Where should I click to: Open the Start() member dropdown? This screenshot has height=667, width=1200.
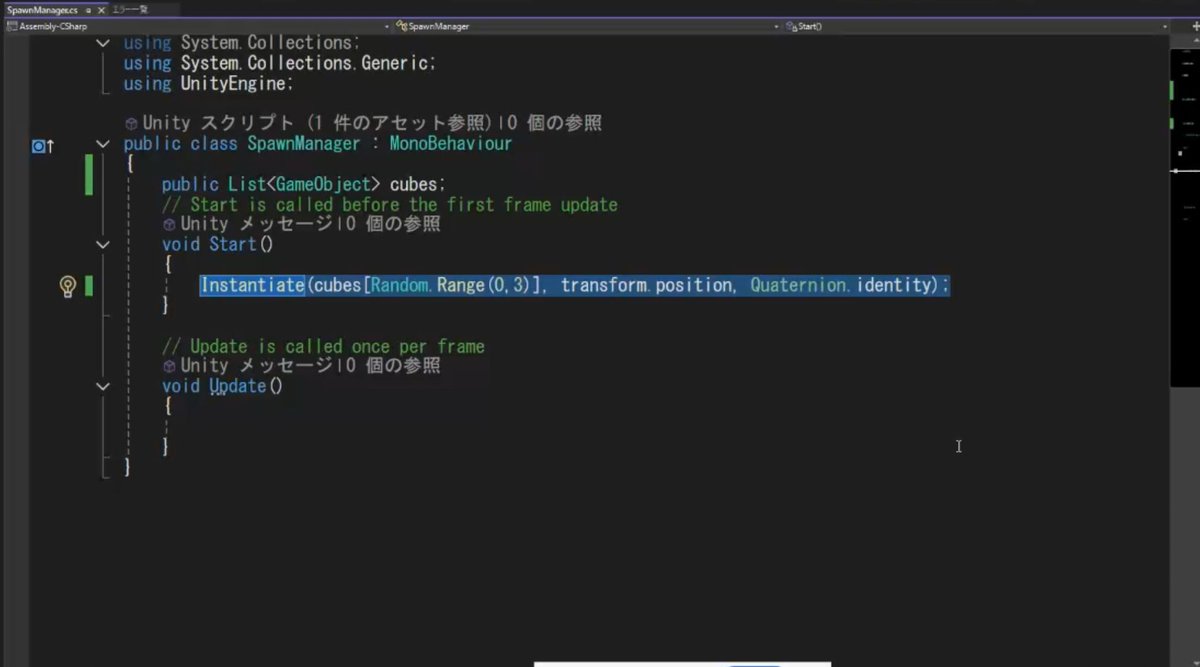[x=978, y=26]
